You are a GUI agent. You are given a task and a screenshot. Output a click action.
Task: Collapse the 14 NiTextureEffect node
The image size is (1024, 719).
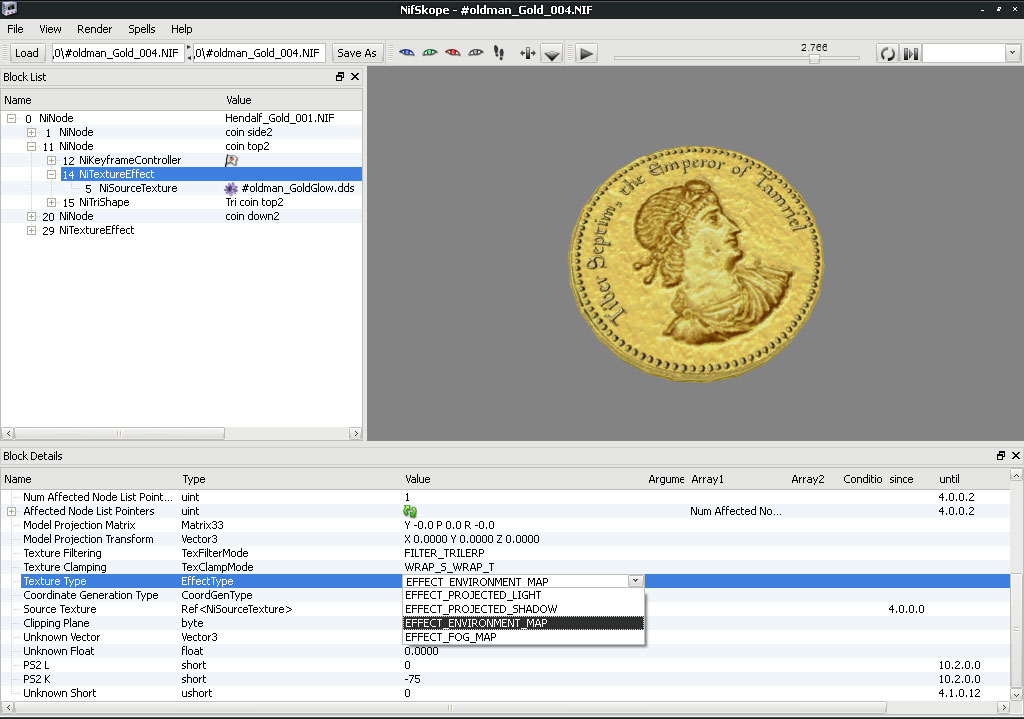tap(51, 174)
